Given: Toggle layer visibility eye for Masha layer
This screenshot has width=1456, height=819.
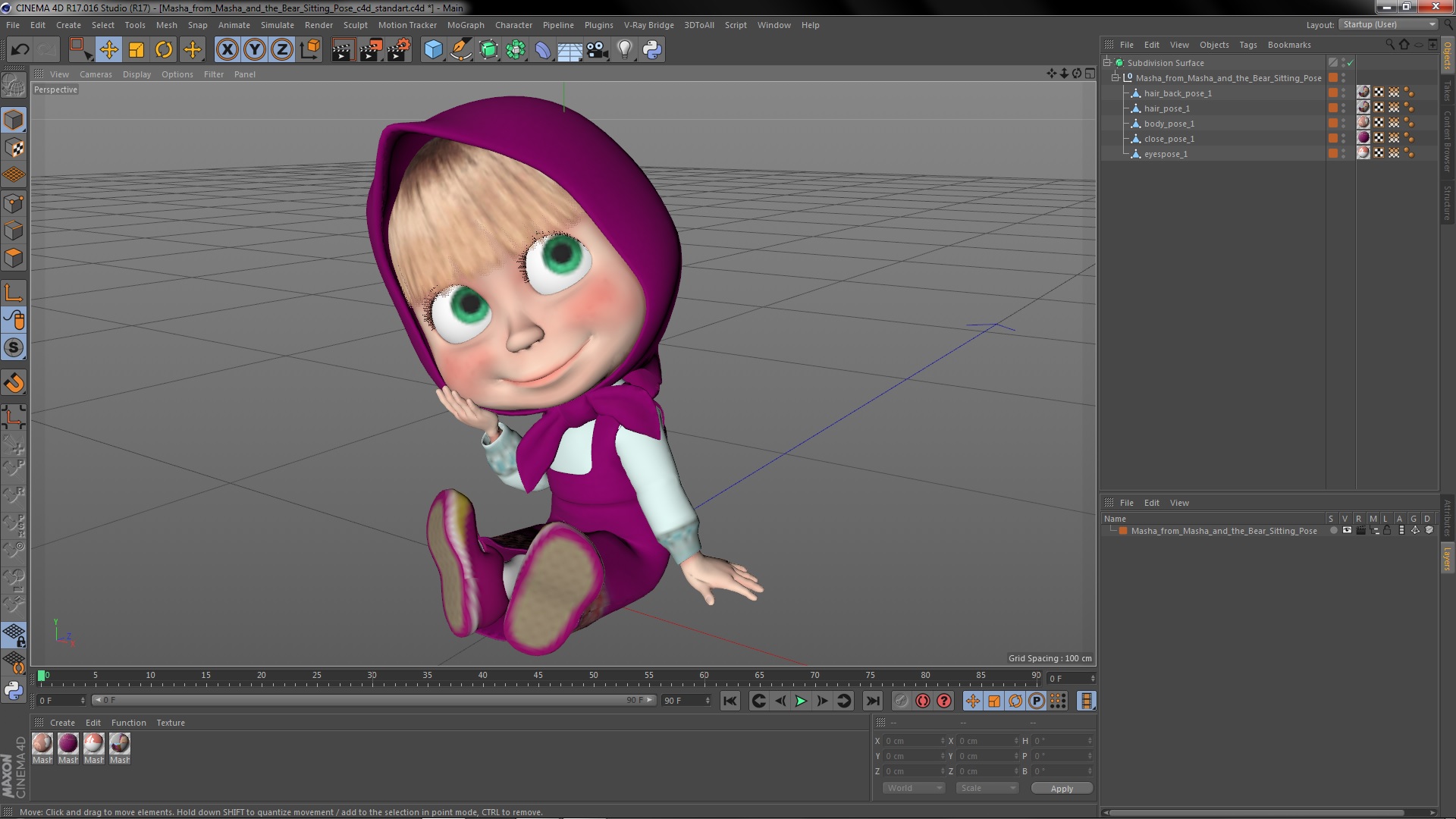Looking at the screenshot, I should pos(1347,530).
